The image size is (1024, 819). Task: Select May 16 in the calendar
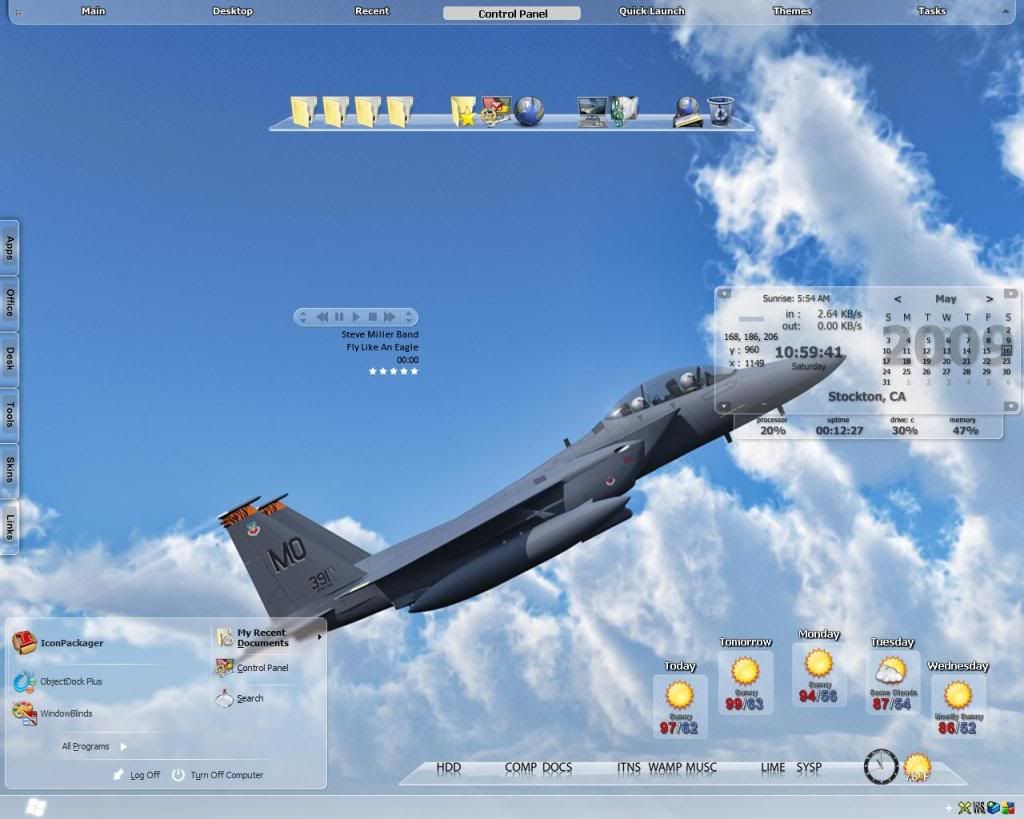point(1006,351)
